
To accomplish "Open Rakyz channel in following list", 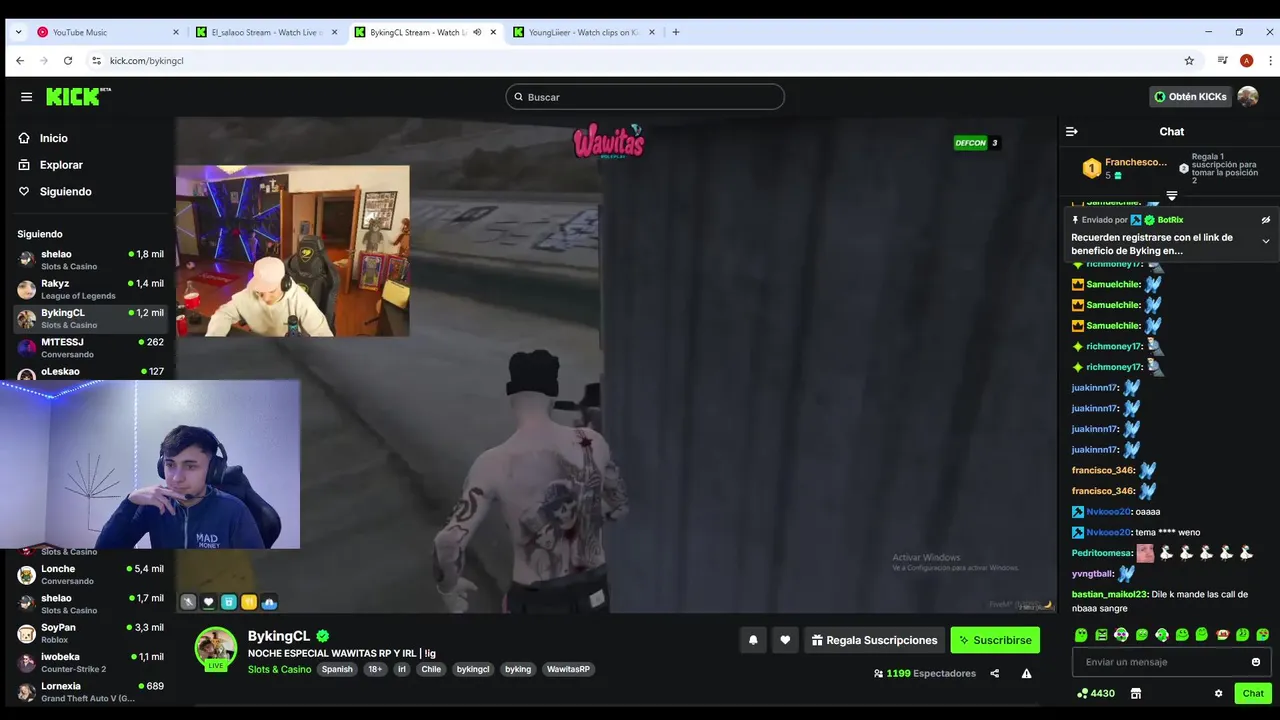I will click(x=90, y=289).
